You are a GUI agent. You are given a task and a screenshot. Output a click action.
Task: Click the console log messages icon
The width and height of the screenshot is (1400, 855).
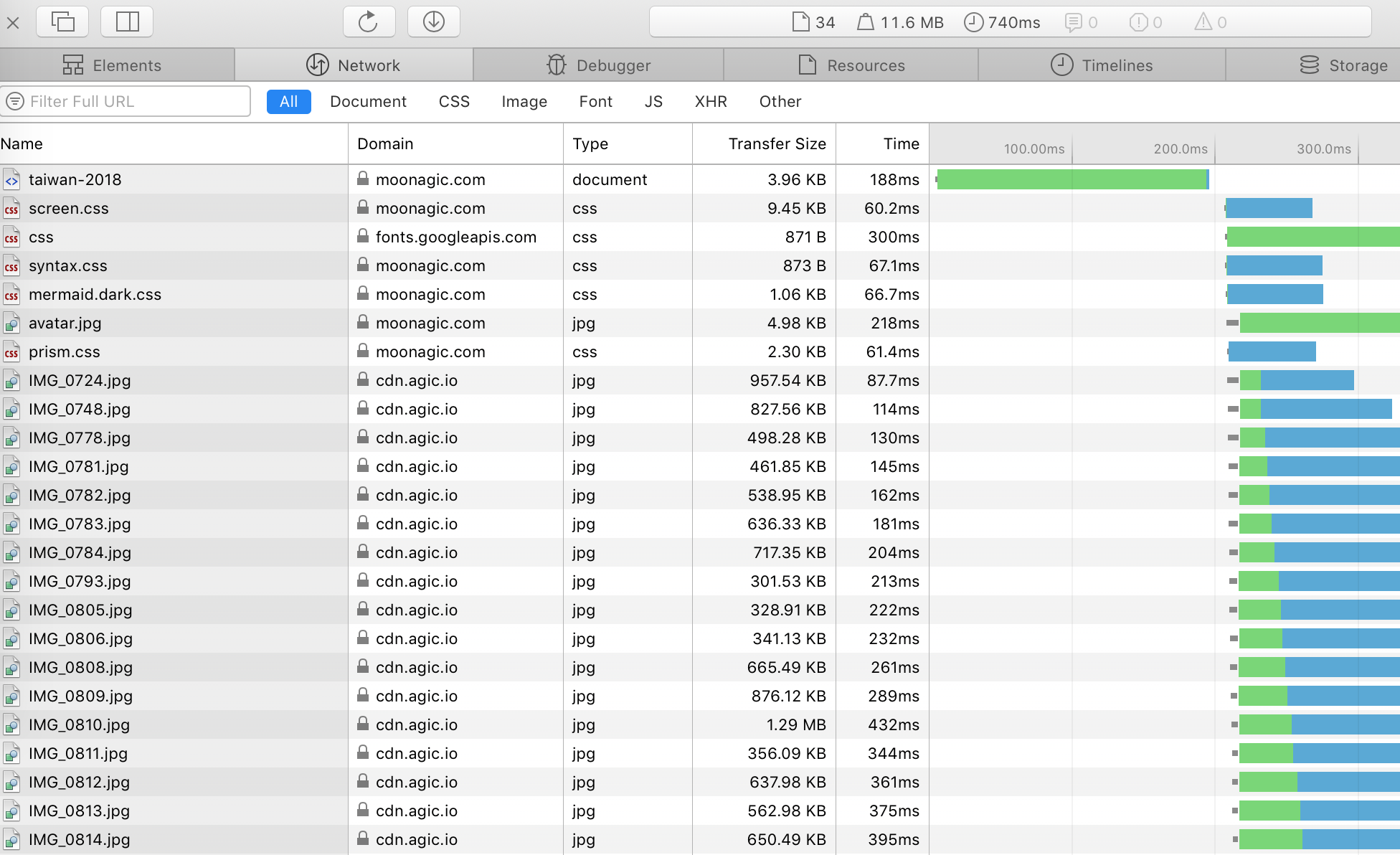(1073, 22)
